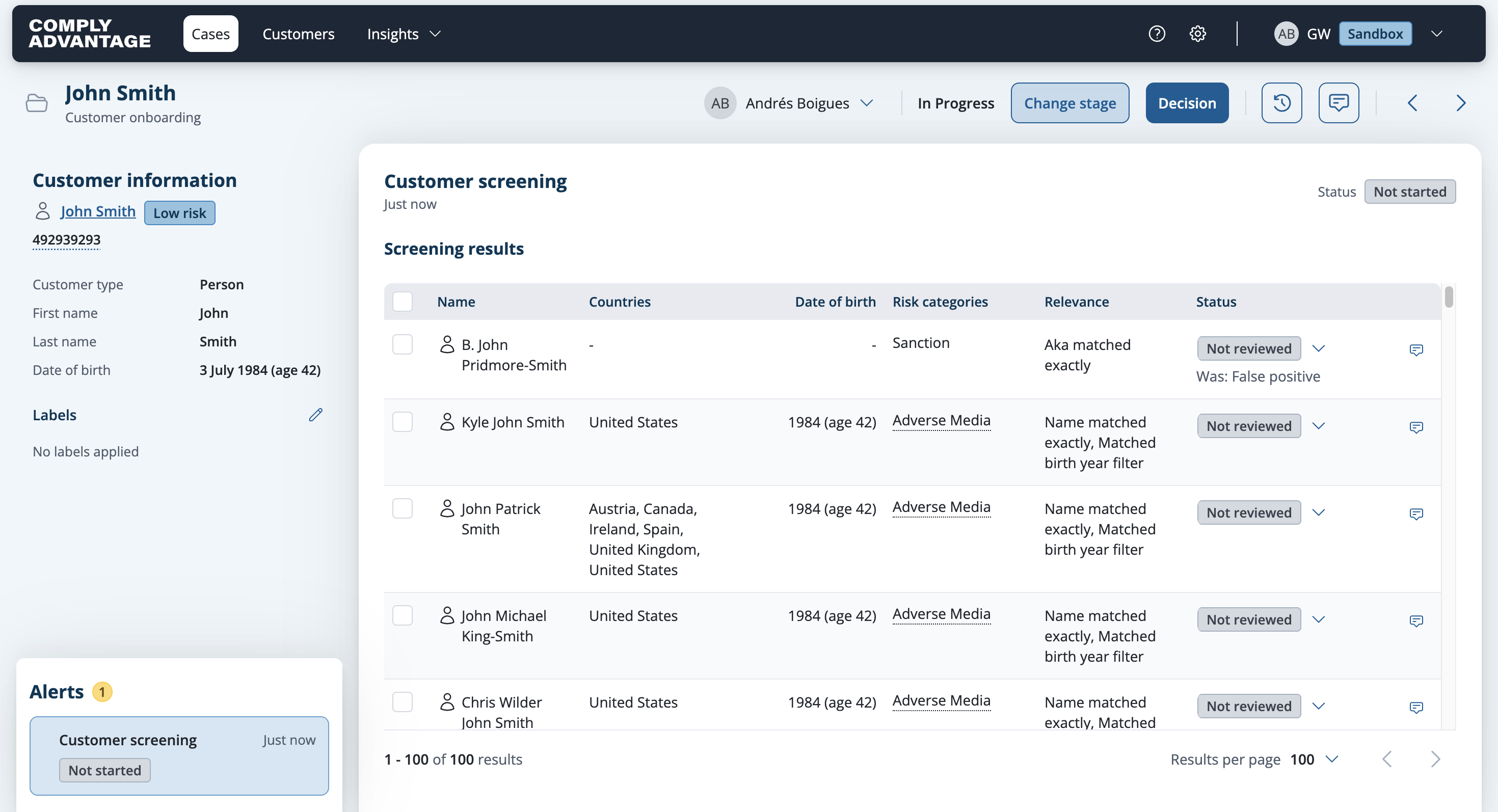
Task: Click the Alerts count badge
Action: pyautogui.click(x=102, y=692)
